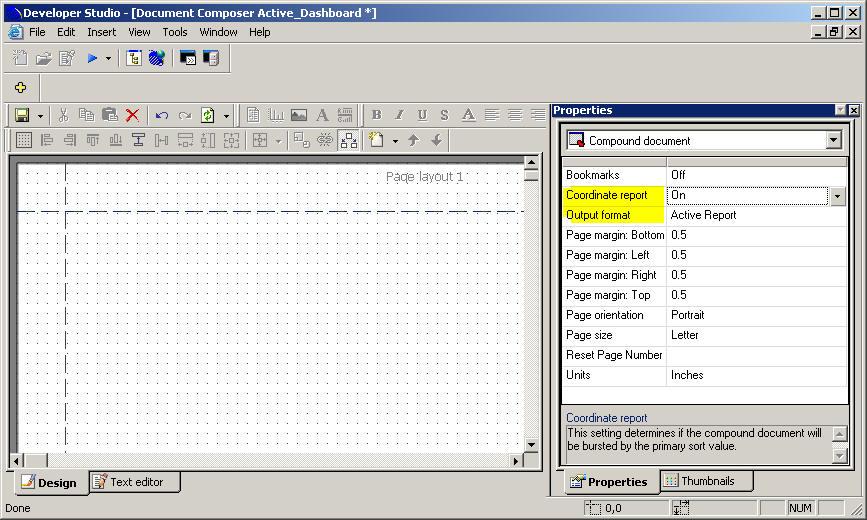Screen dimensions: 867x520
Task: Click the Page orientation value field
Action: pos(756,315)
